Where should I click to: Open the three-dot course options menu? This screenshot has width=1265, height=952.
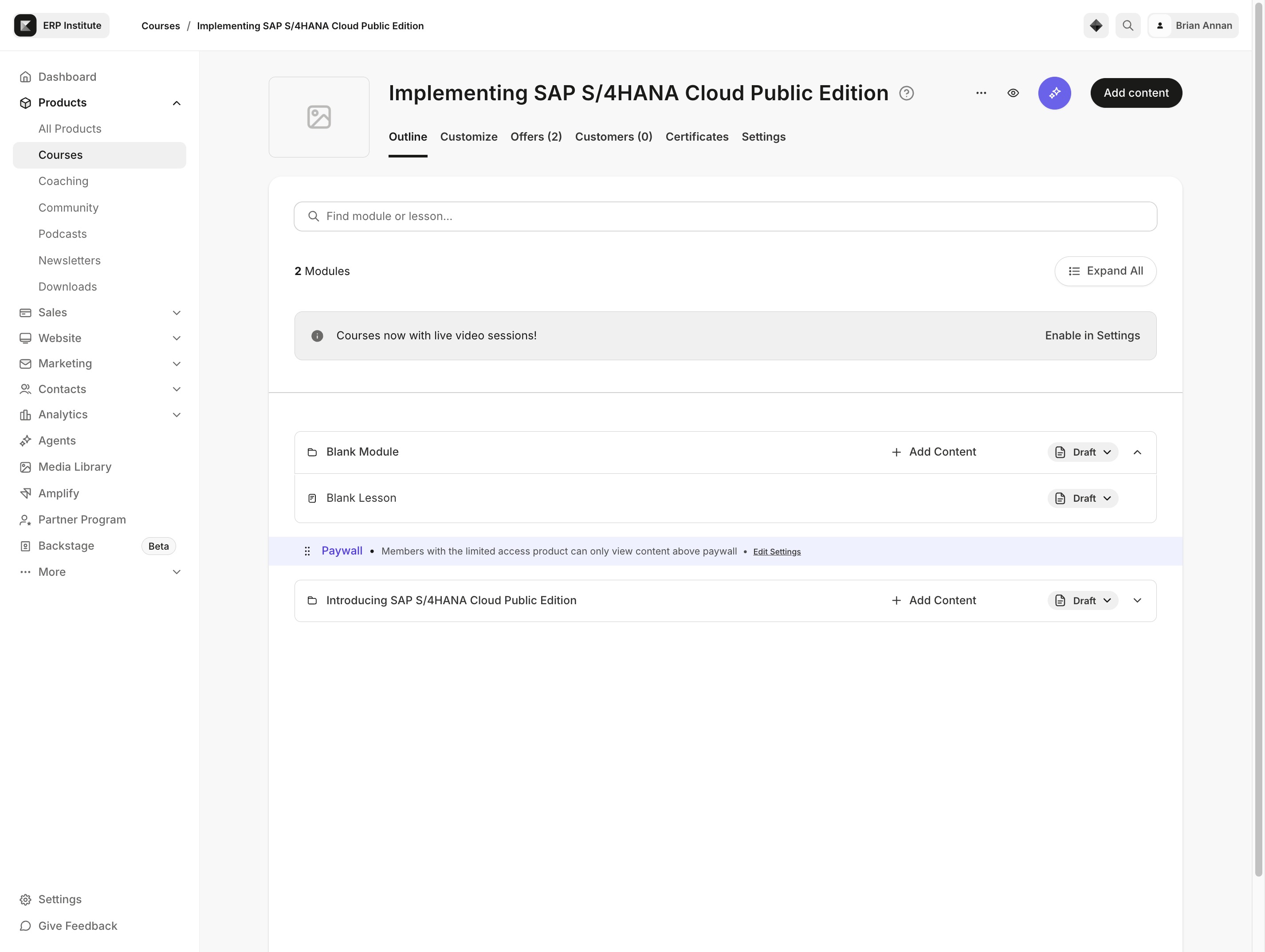pos(981,93)
